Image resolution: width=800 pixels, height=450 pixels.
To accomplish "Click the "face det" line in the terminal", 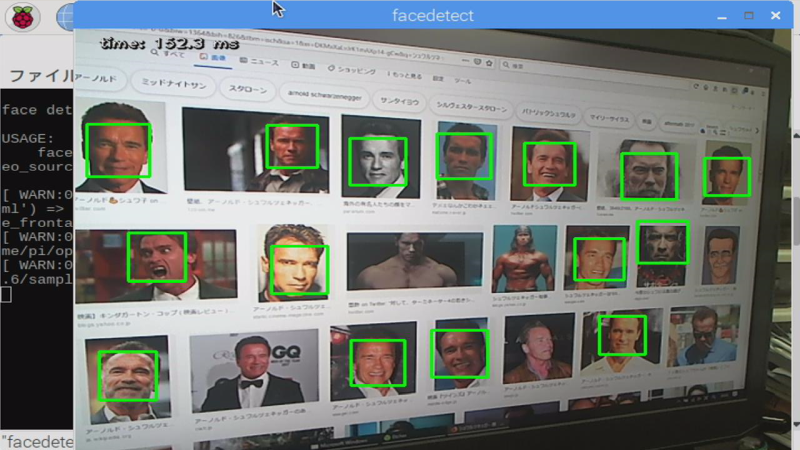I will click(x=37, y=110).
